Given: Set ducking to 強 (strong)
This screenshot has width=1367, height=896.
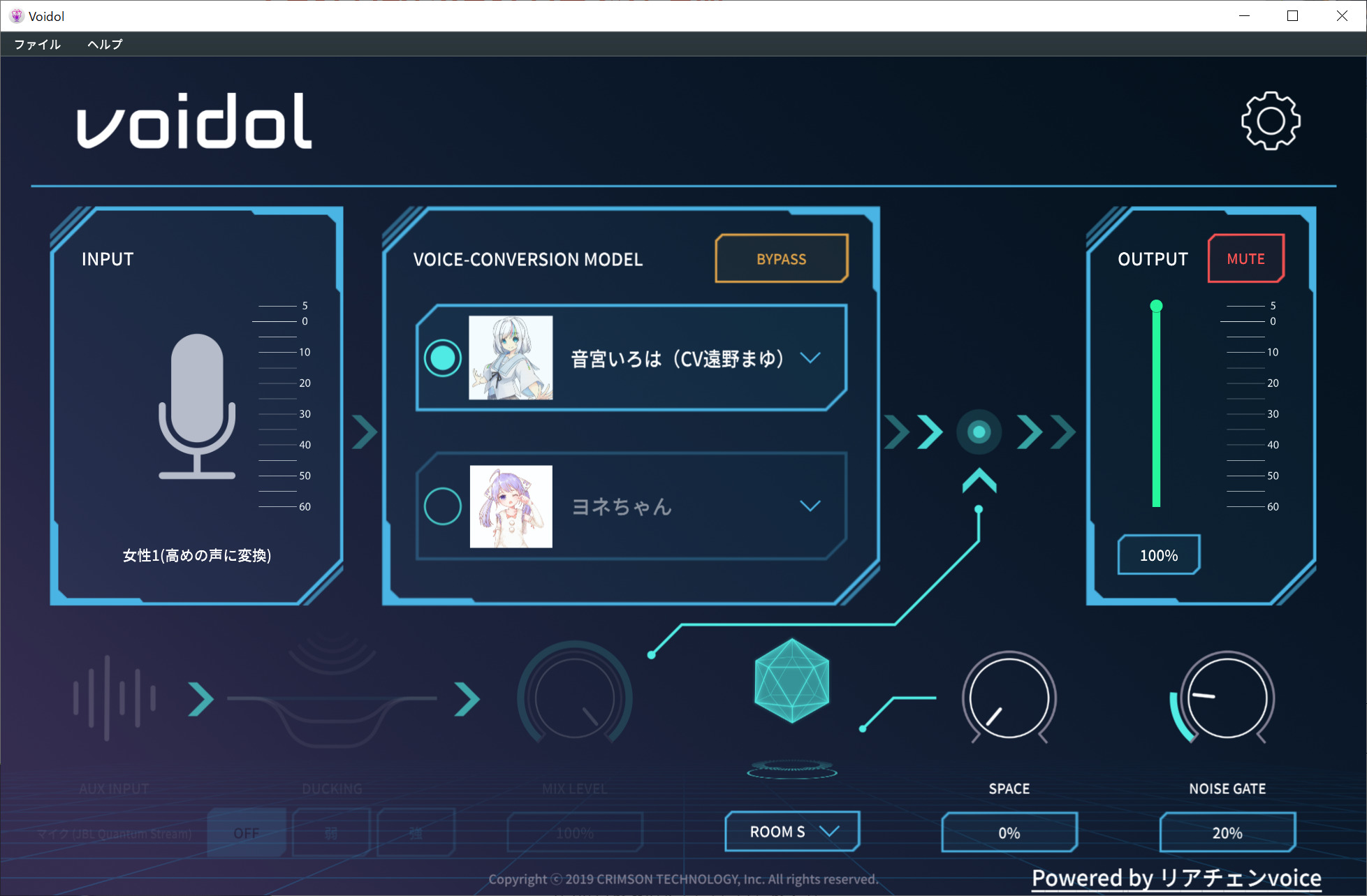Looking at the screenshot, I should [416, 833].
